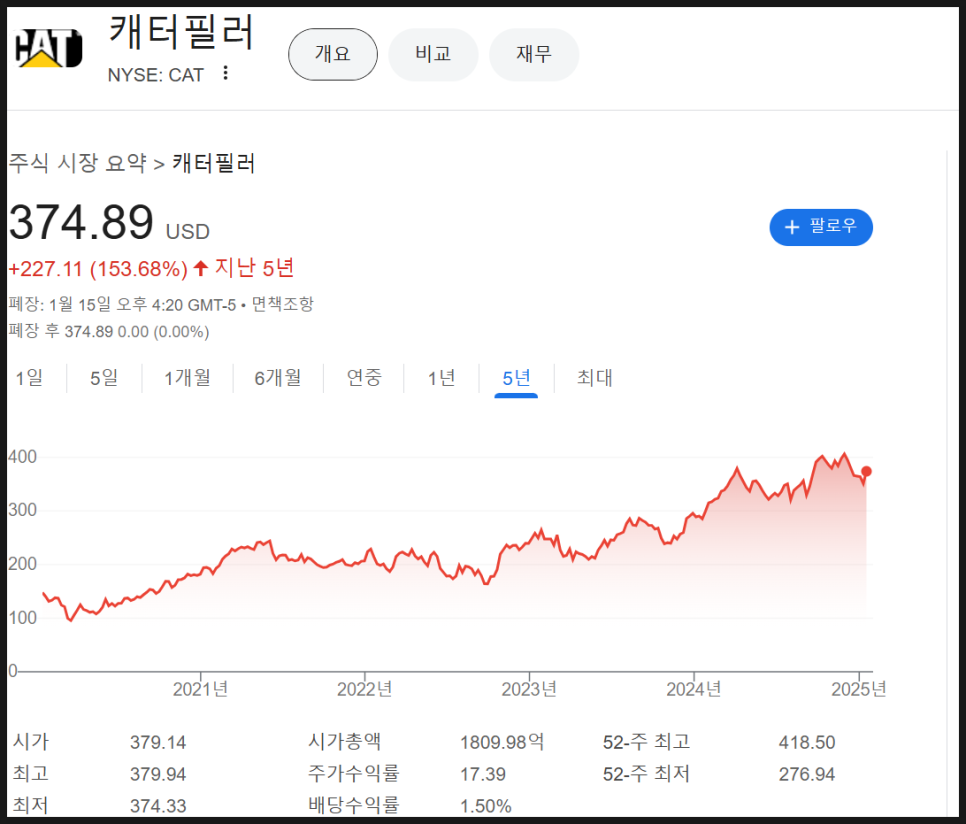Click the 주가수익률 label
The height and width of the screenshot is (824, 966).
[354, 774]
